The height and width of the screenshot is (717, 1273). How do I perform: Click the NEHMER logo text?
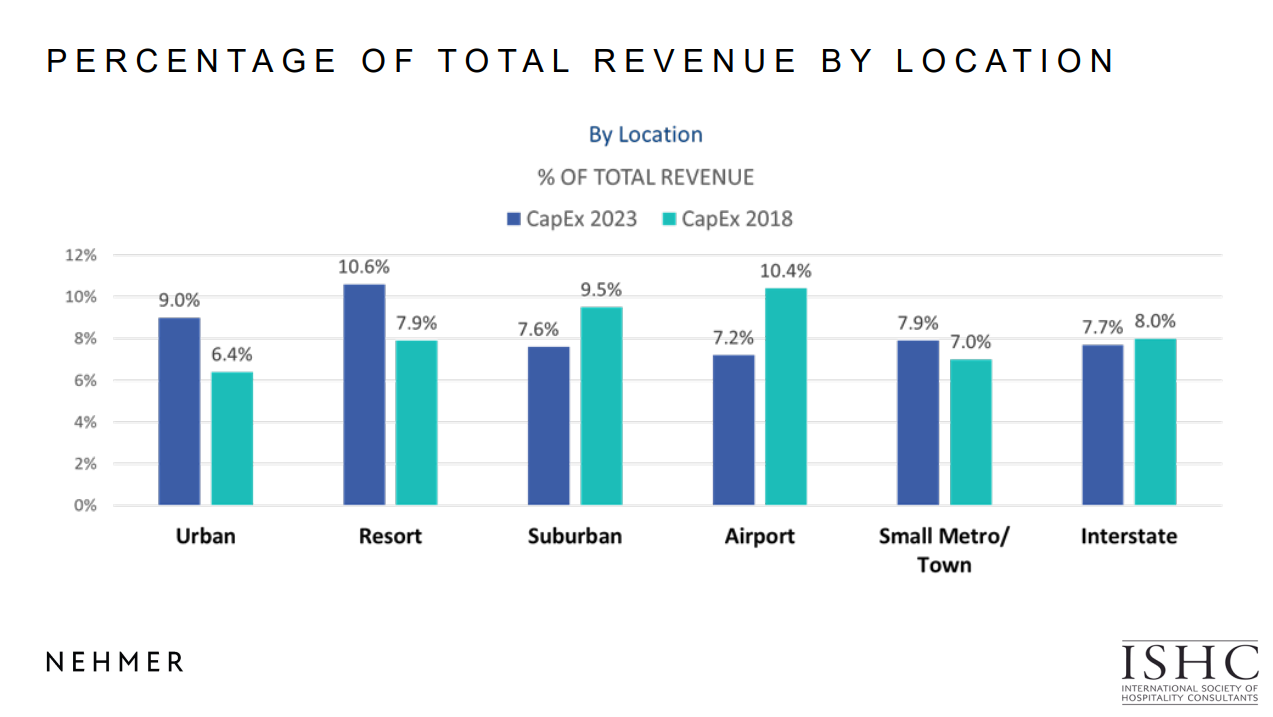116,662
